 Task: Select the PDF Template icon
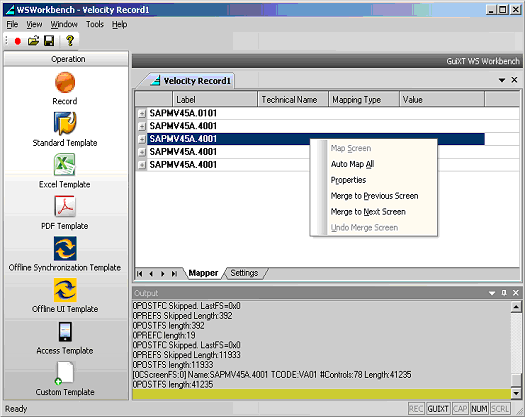pyautogui.click(x=65, y=206)
